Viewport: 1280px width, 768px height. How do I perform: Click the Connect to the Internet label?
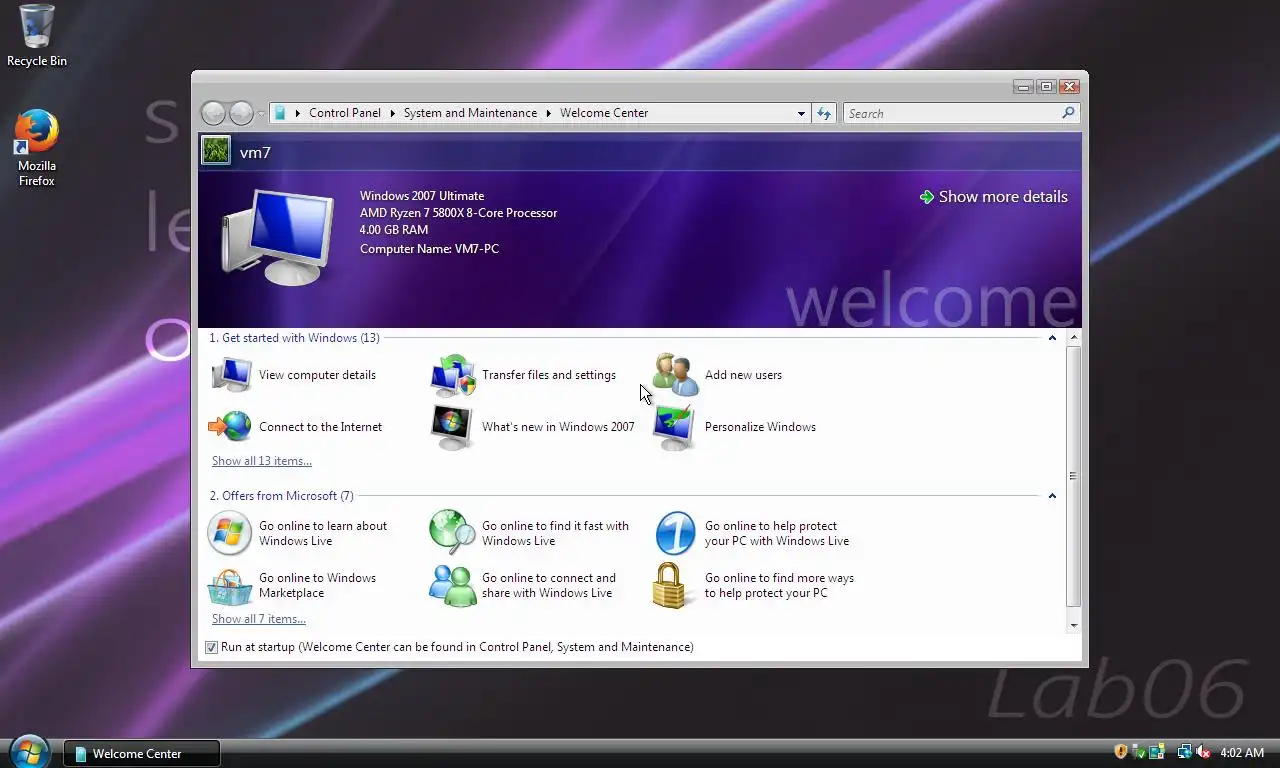point(320,427)
